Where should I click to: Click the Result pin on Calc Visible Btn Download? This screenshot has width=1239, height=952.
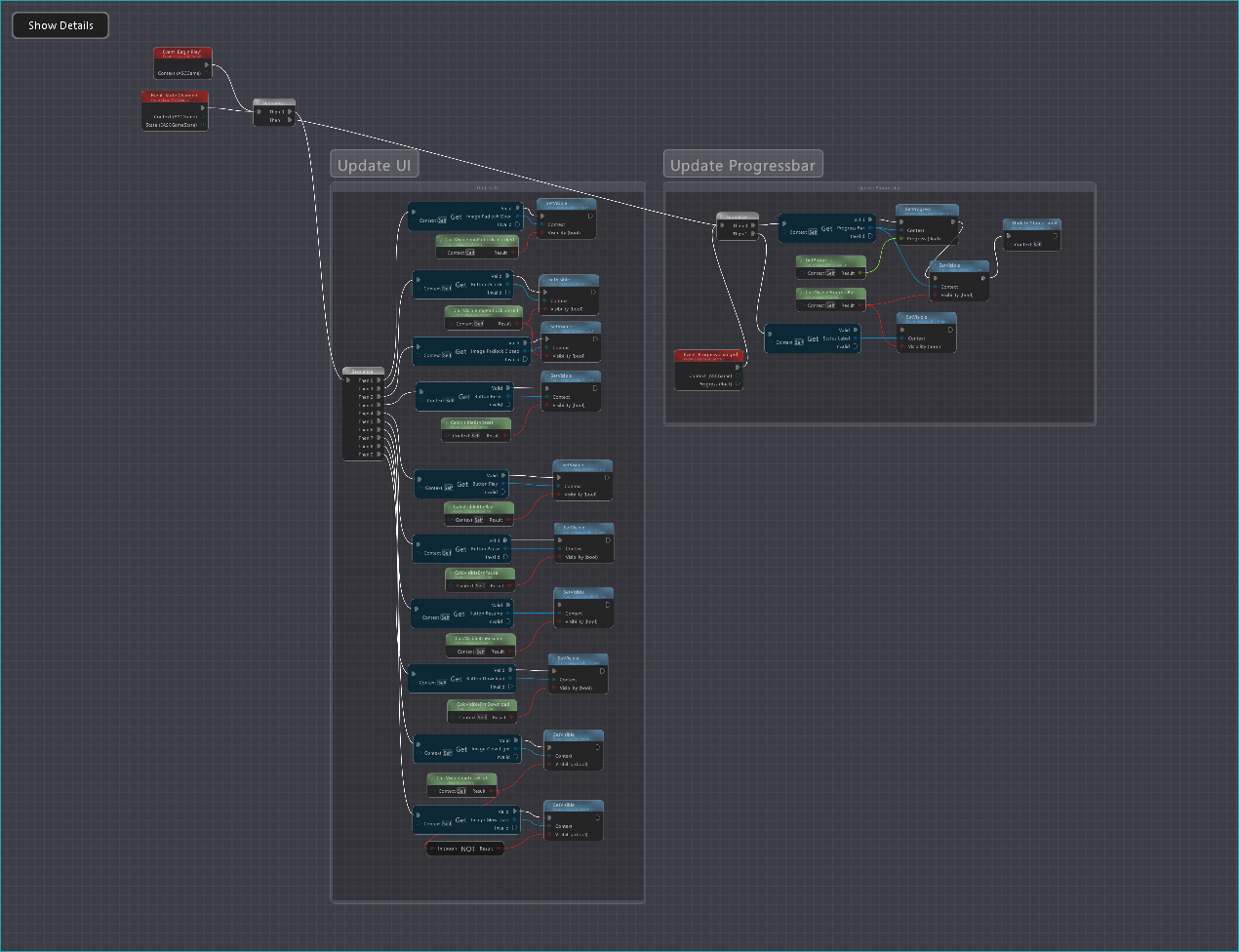pyautogui.click(x=511, y=717)
